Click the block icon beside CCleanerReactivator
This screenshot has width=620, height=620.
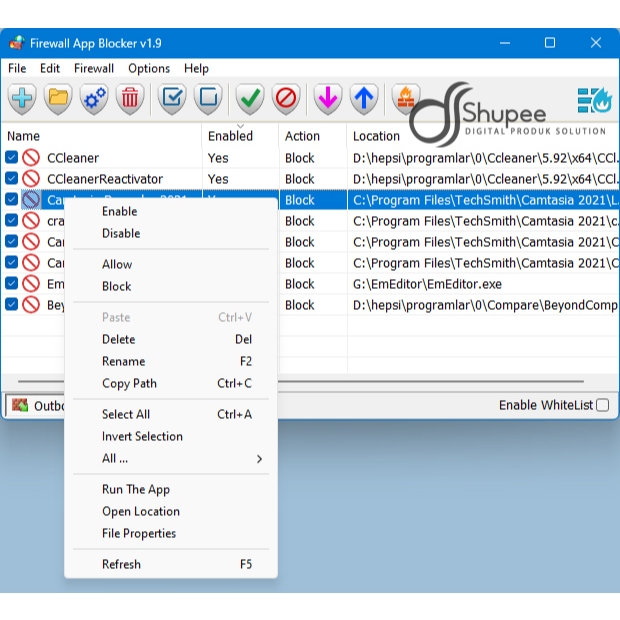[31, 179]
